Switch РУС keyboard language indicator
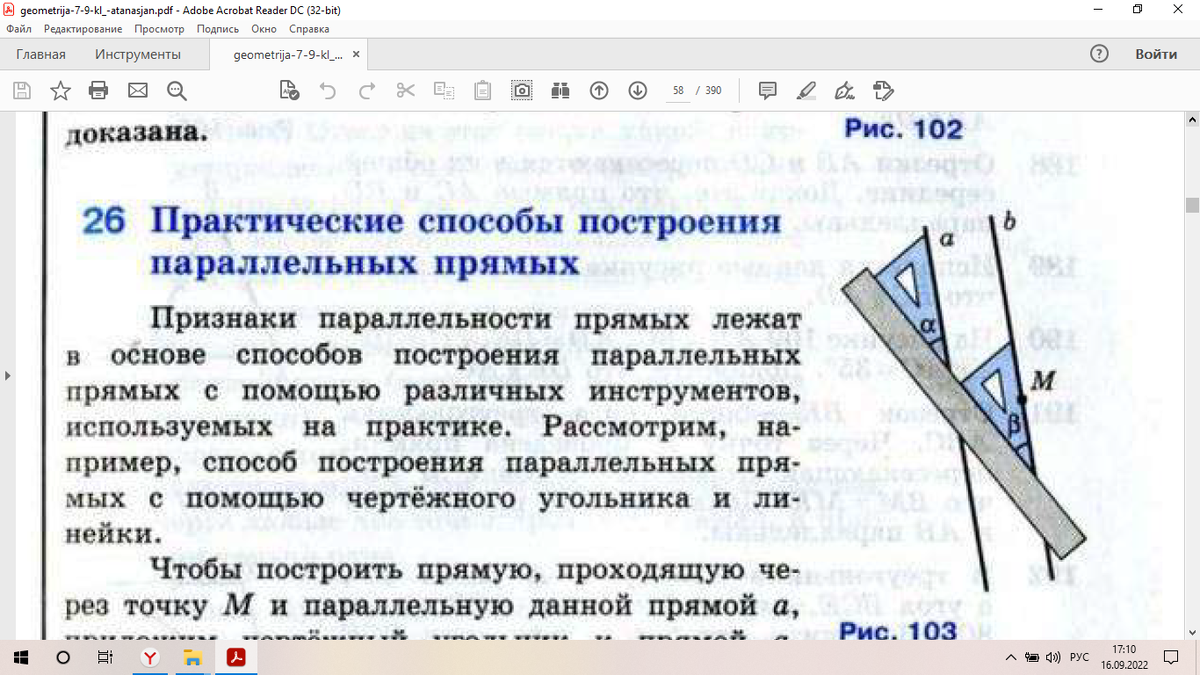 (1079, 657)
